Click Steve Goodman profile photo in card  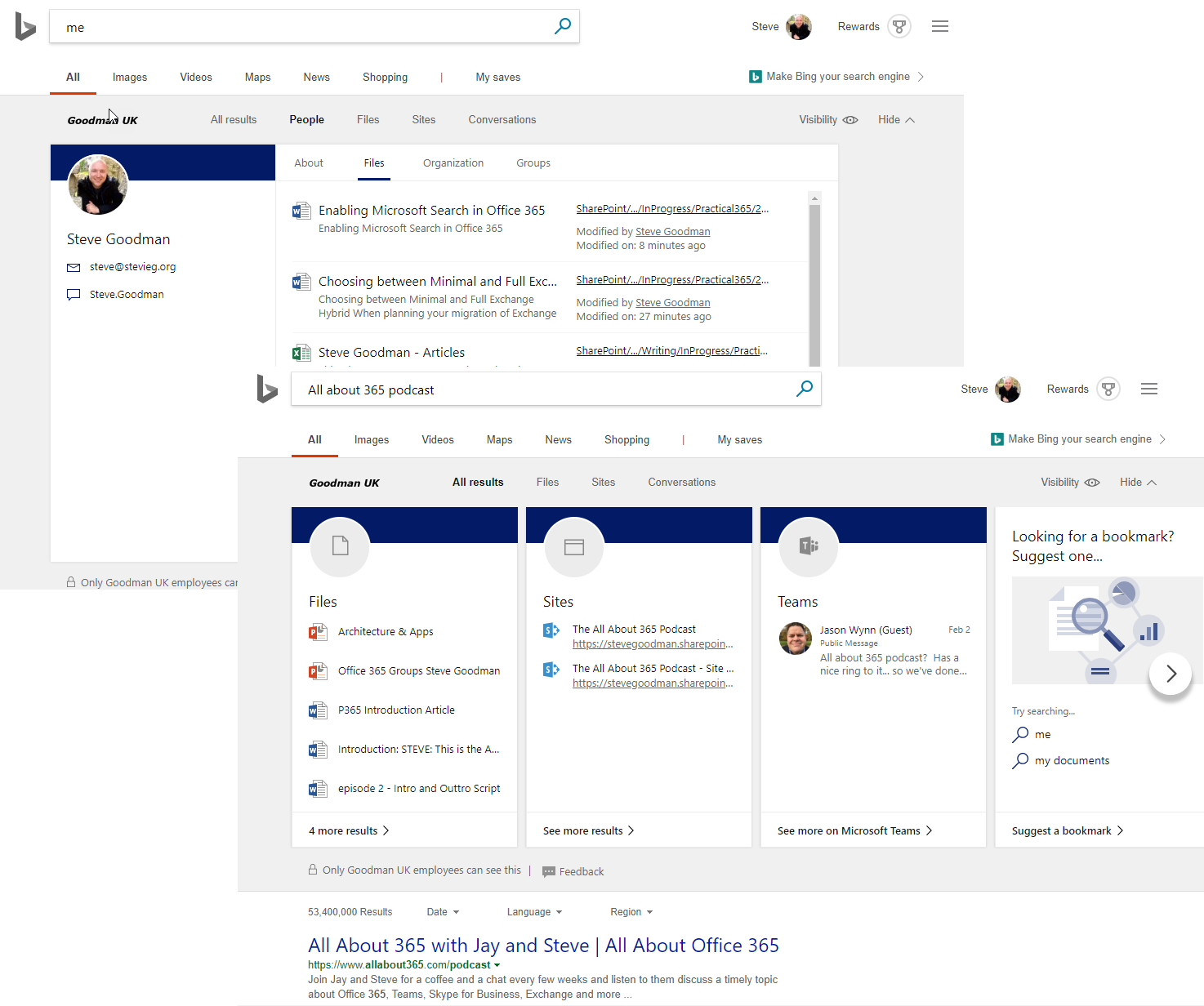pos(98,185)
